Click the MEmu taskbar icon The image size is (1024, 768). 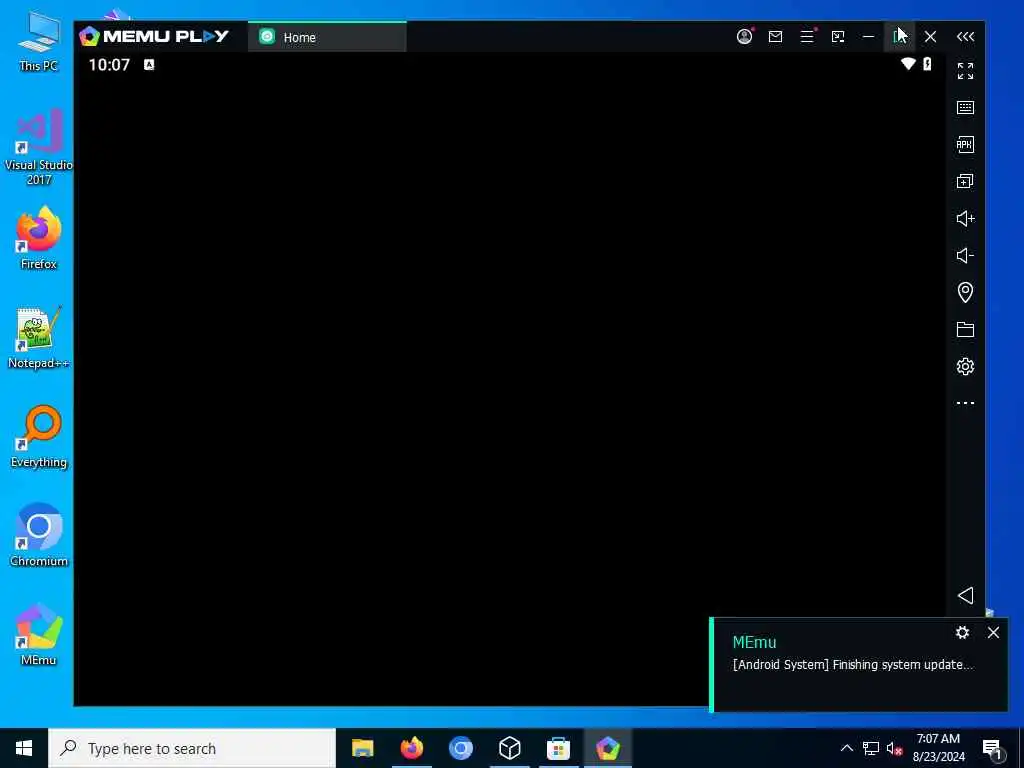pos(607,748)
